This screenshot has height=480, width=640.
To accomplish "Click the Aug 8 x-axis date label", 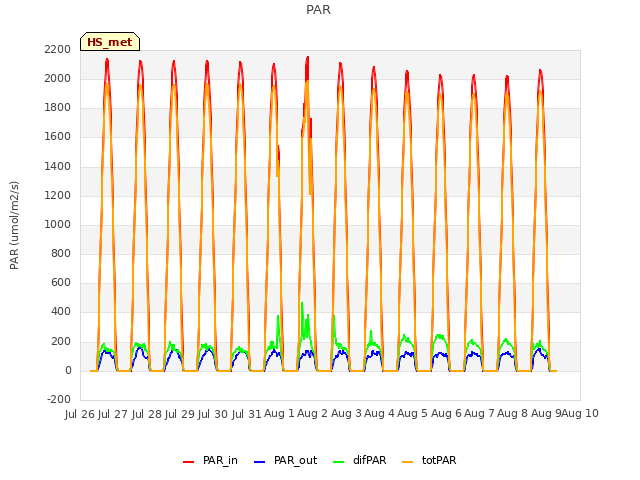I will coord(513,413).
